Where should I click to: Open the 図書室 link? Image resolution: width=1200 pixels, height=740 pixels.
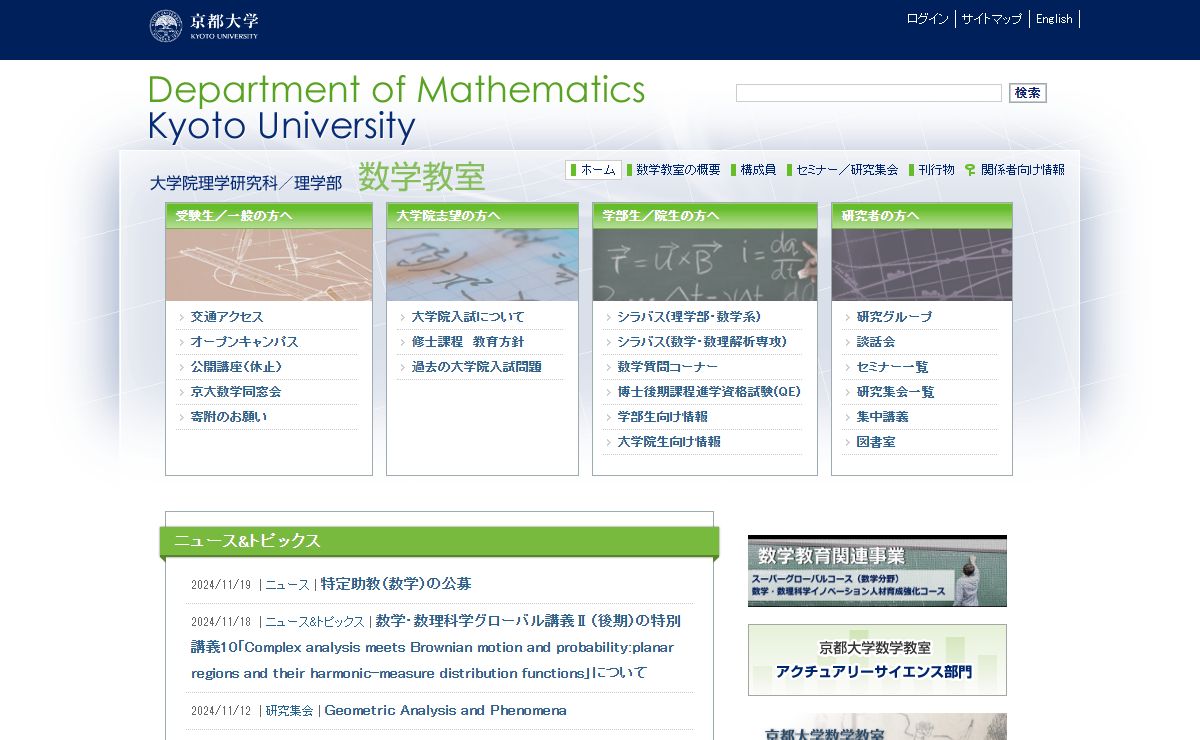[876, 442]
